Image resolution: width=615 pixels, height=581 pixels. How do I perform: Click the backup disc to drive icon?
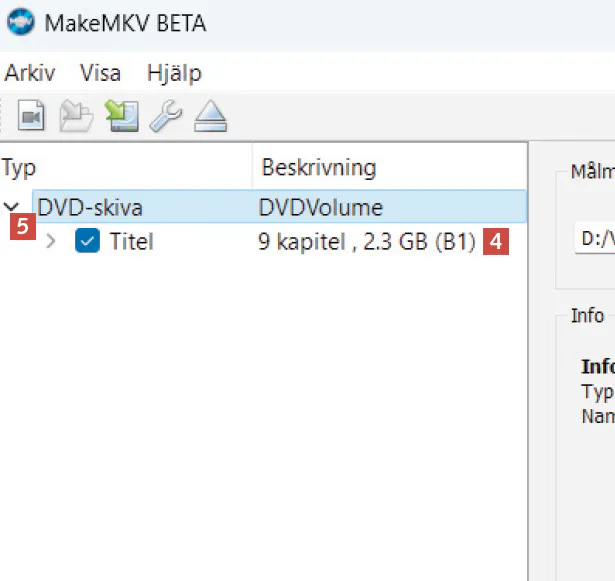pos(122,116)
